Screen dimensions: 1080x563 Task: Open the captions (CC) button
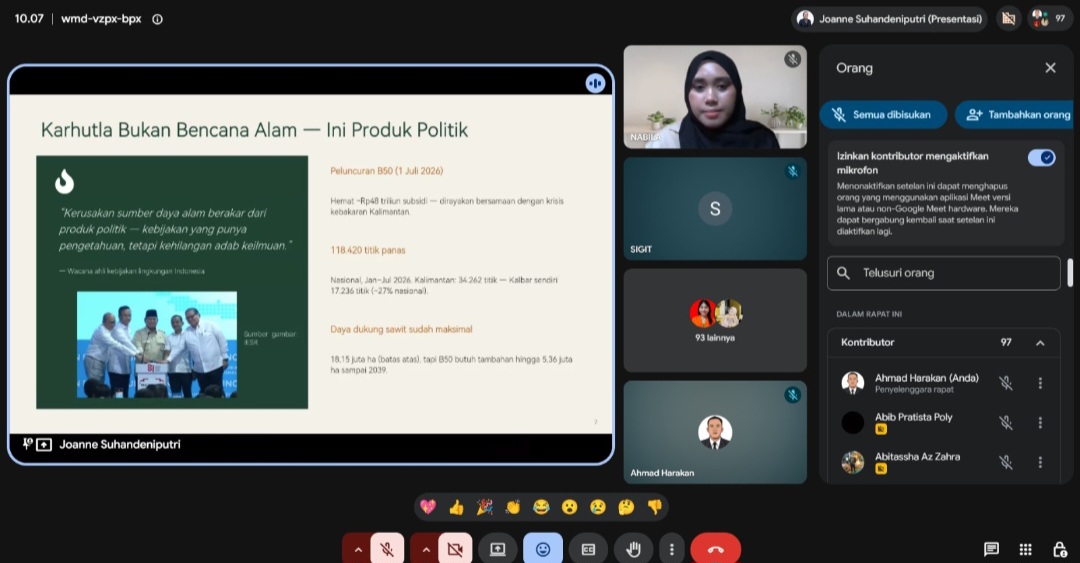(x=588, y=549)
